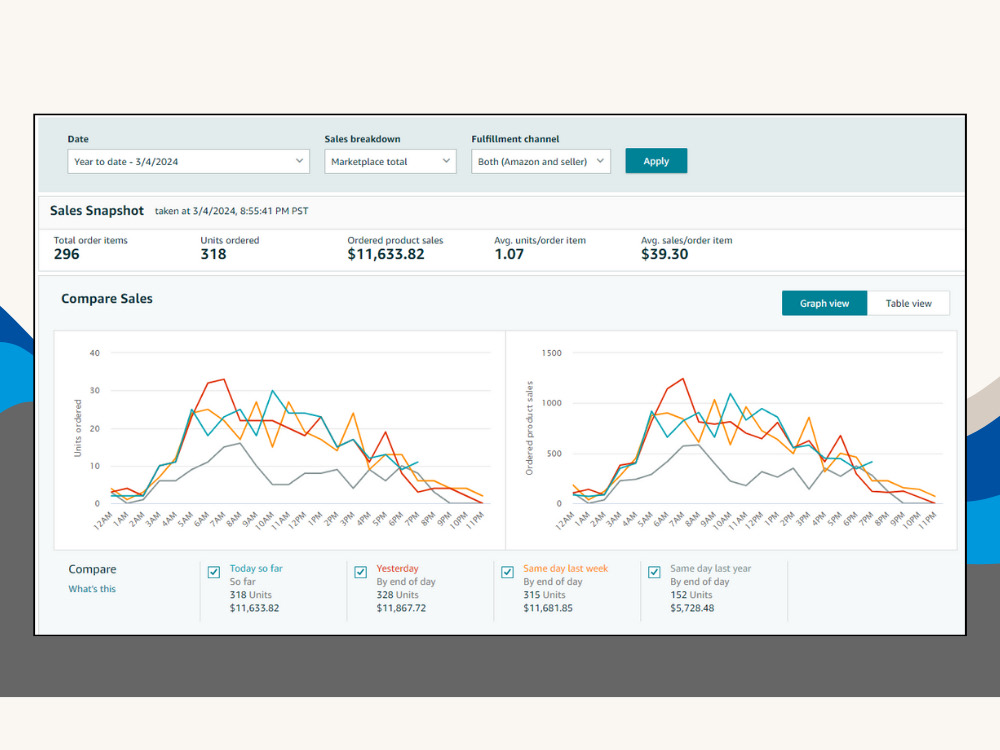Uncheck the Today so far checkbox
Image resolution: width=1000 pixels, height=750 pixels.
coord(214,572)
